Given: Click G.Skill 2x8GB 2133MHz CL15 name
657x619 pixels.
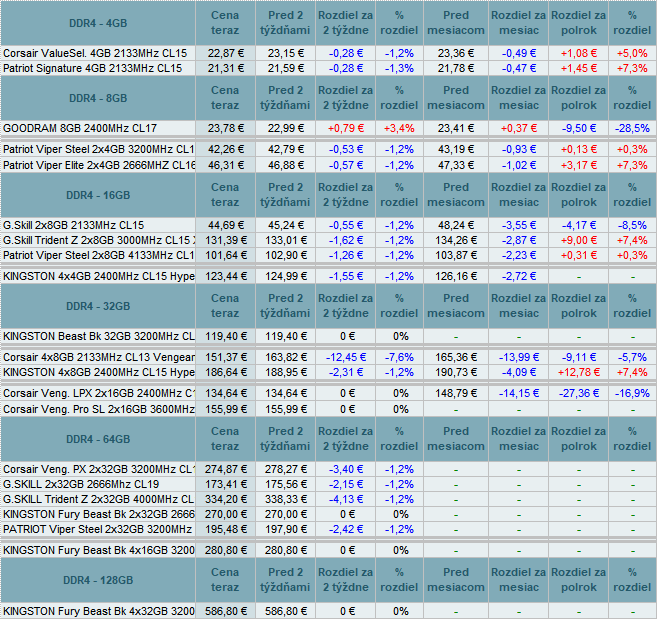Looking at the screenshot, I should click(73, 225).
